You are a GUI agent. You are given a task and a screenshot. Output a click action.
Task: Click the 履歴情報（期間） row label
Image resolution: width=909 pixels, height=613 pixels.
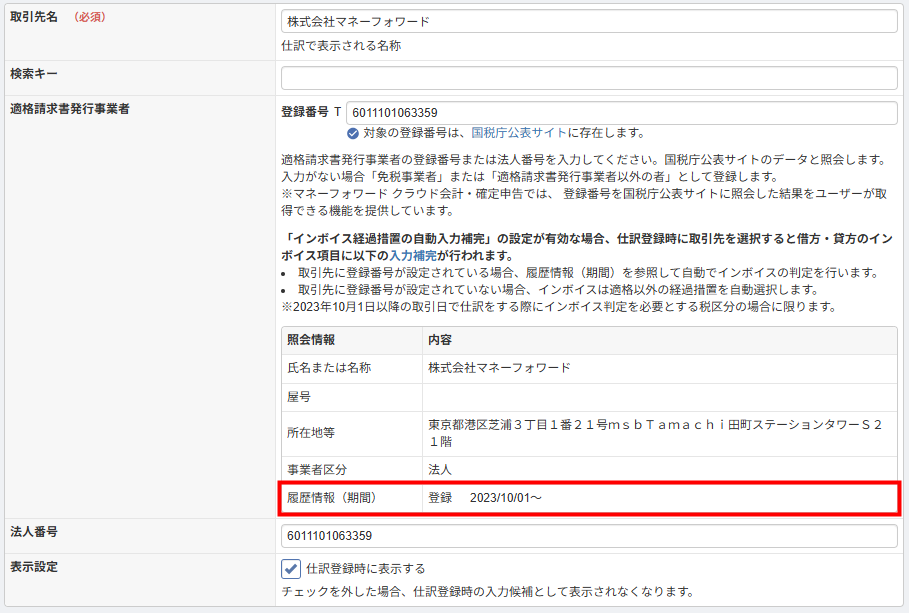click(x=332, y=498)
